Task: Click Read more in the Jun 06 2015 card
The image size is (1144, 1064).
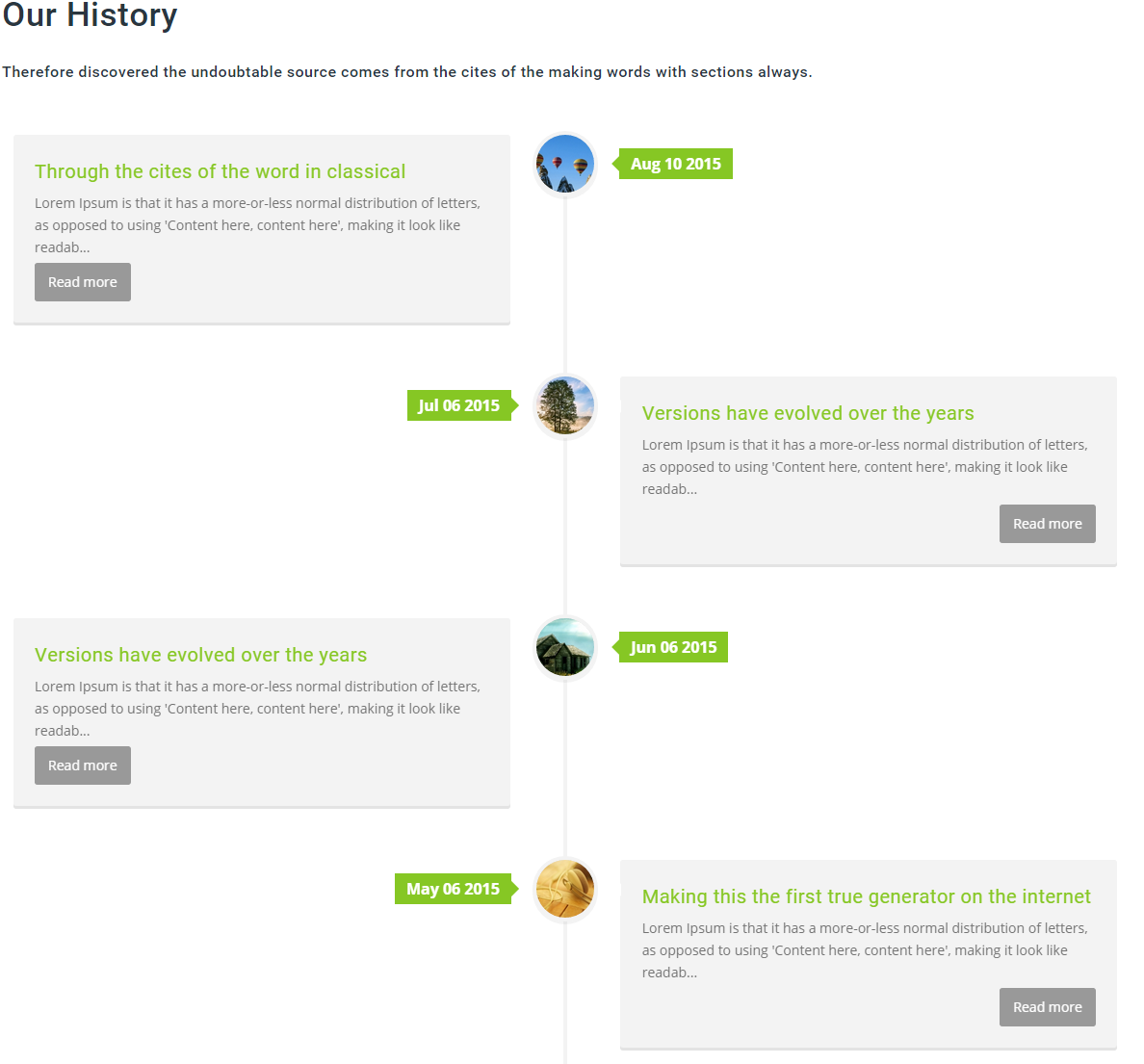Action: (83, 765)
